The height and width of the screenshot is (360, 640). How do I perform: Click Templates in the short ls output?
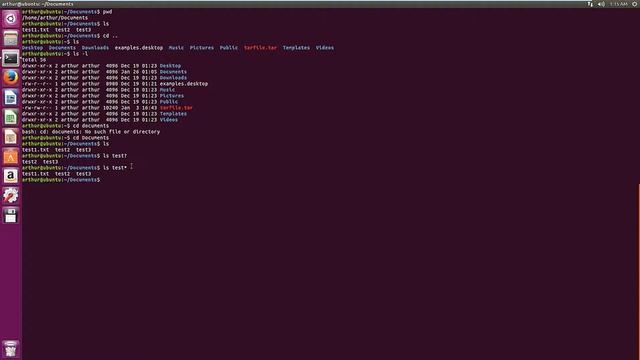tap(296, 48)
